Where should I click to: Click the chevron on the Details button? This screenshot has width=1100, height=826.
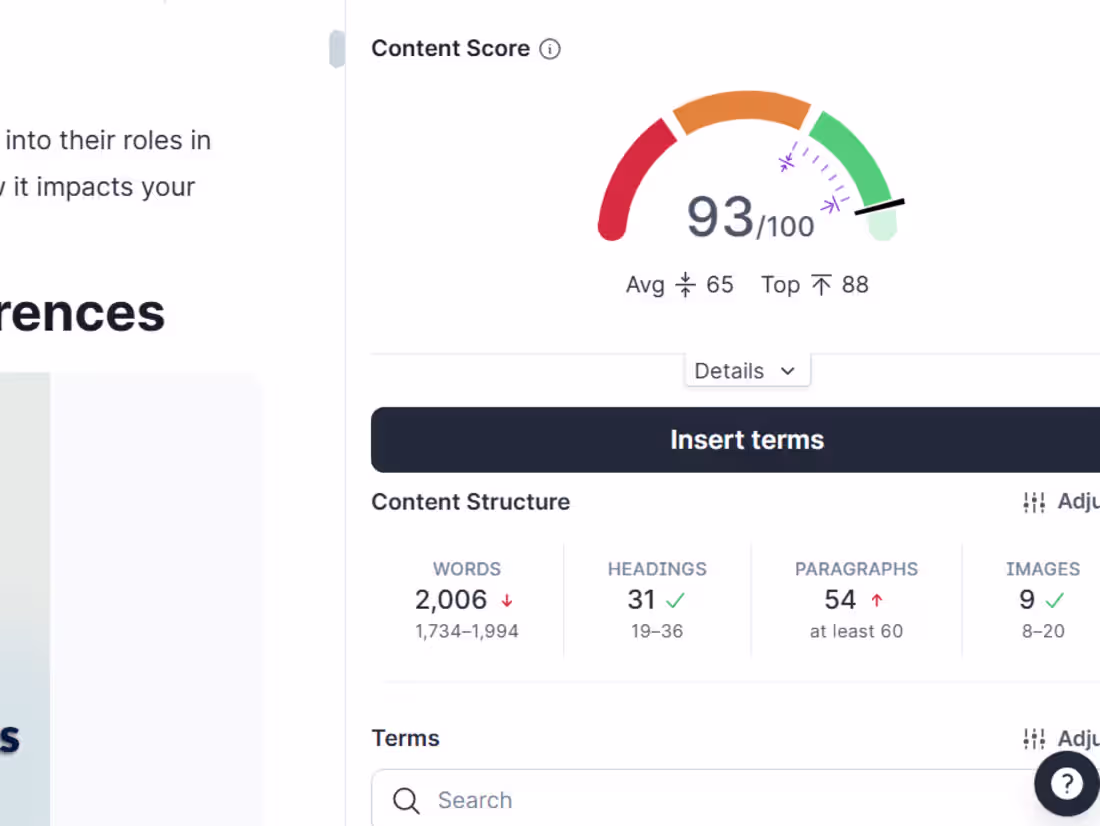(x=787, y=370)
